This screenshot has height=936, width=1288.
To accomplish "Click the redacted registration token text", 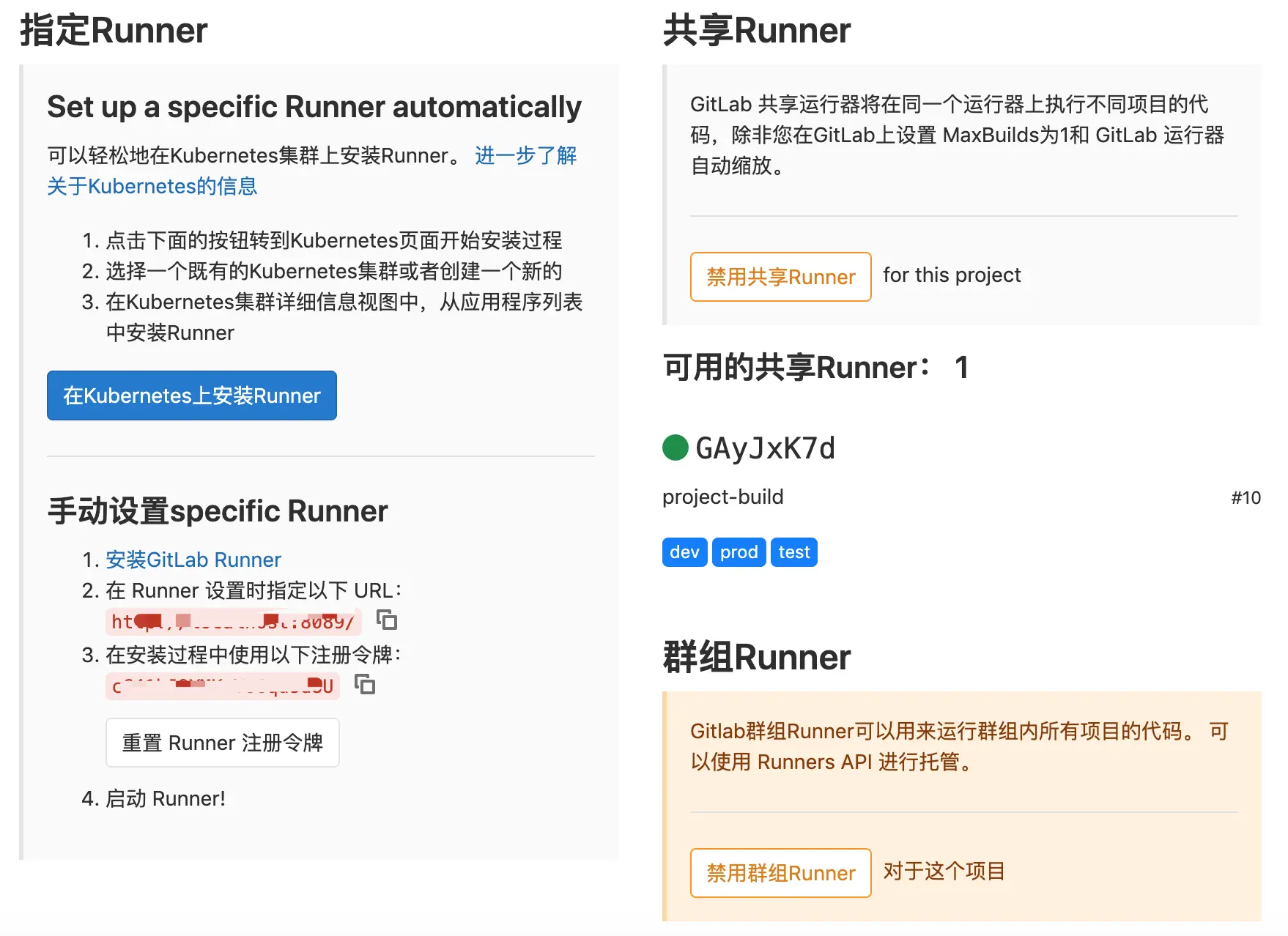I will (222, 686).
